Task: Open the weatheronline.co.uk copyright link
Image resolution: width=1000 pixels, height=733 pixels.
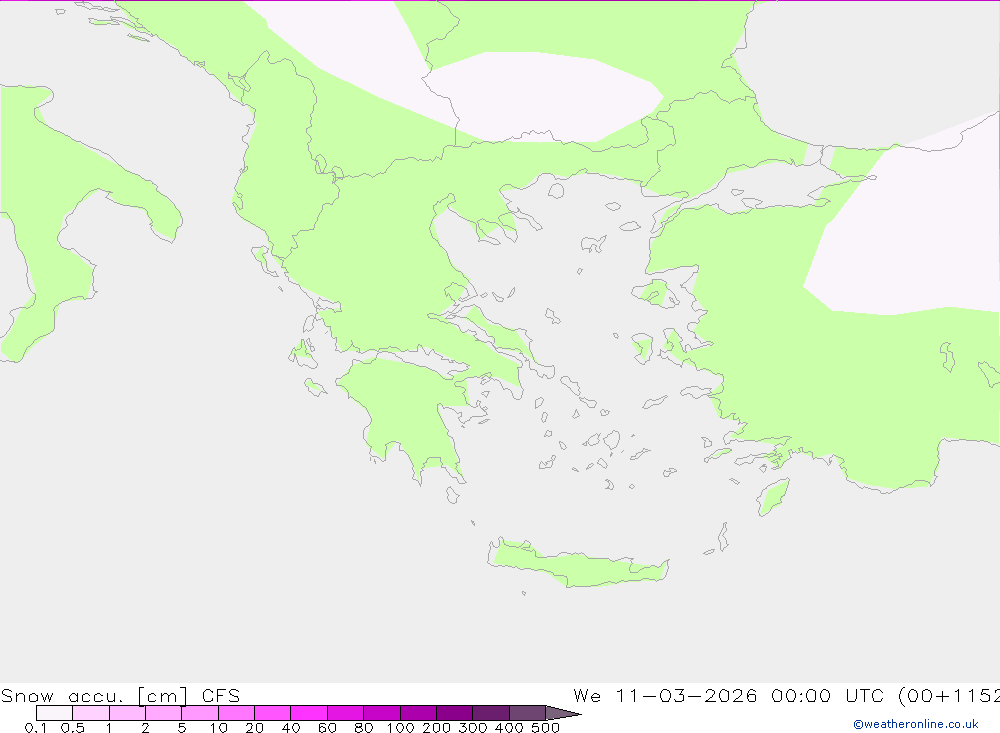Action: 916,724
